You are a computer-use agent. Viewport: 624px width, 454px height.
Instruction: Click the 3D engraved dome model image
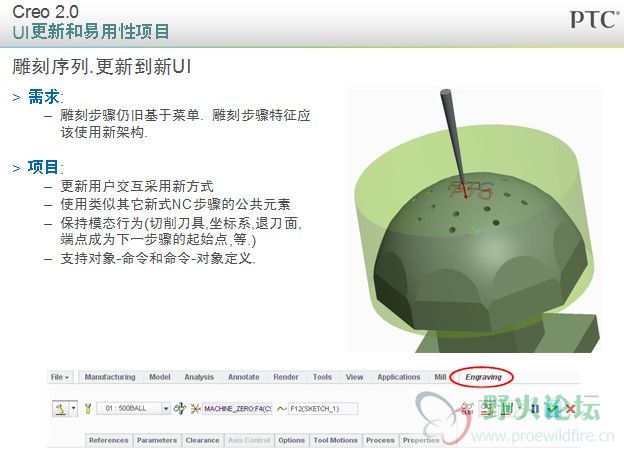(x=476, y=221)
